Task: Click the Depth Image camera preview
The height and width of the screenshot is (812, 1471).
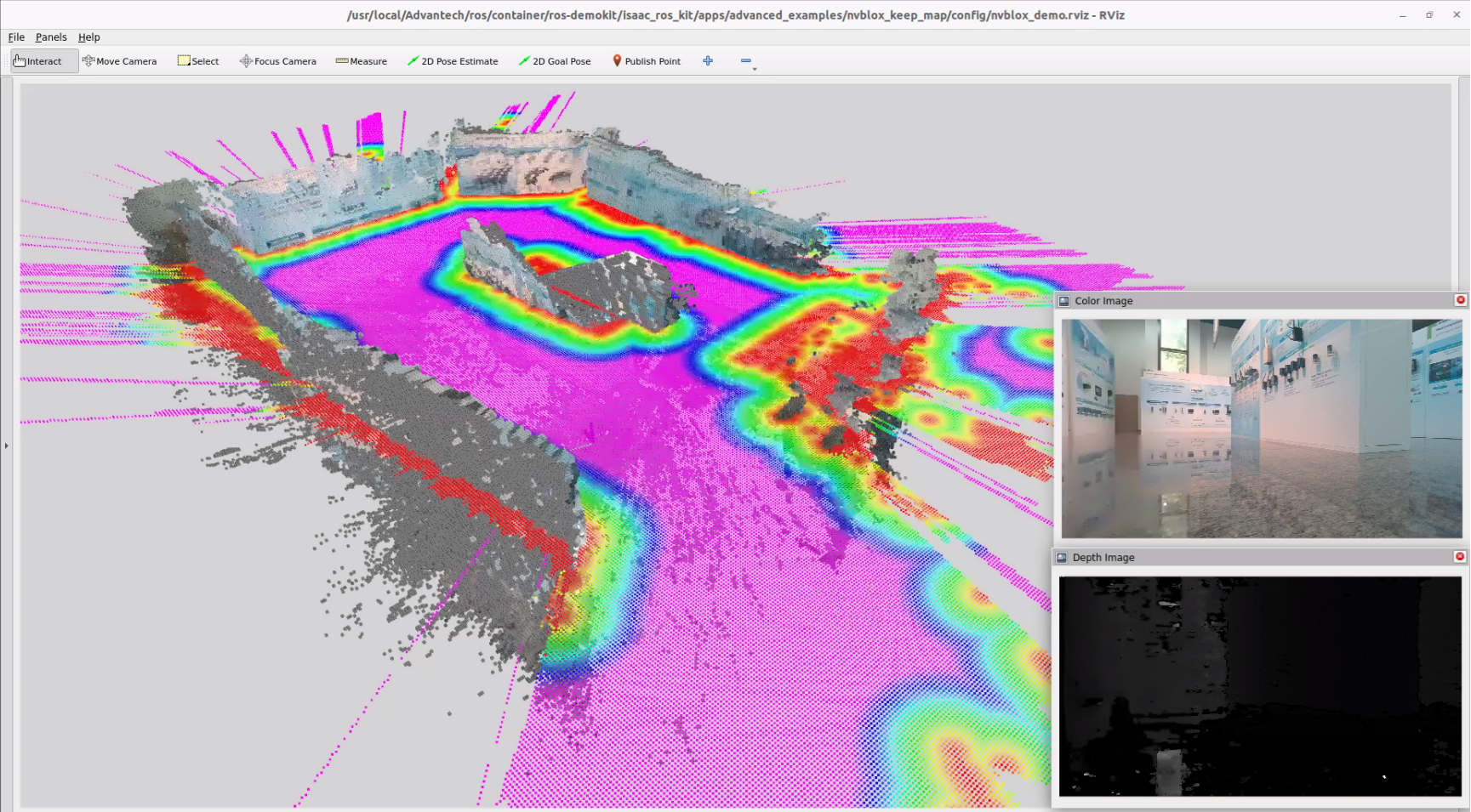Action: point(1260,686)
